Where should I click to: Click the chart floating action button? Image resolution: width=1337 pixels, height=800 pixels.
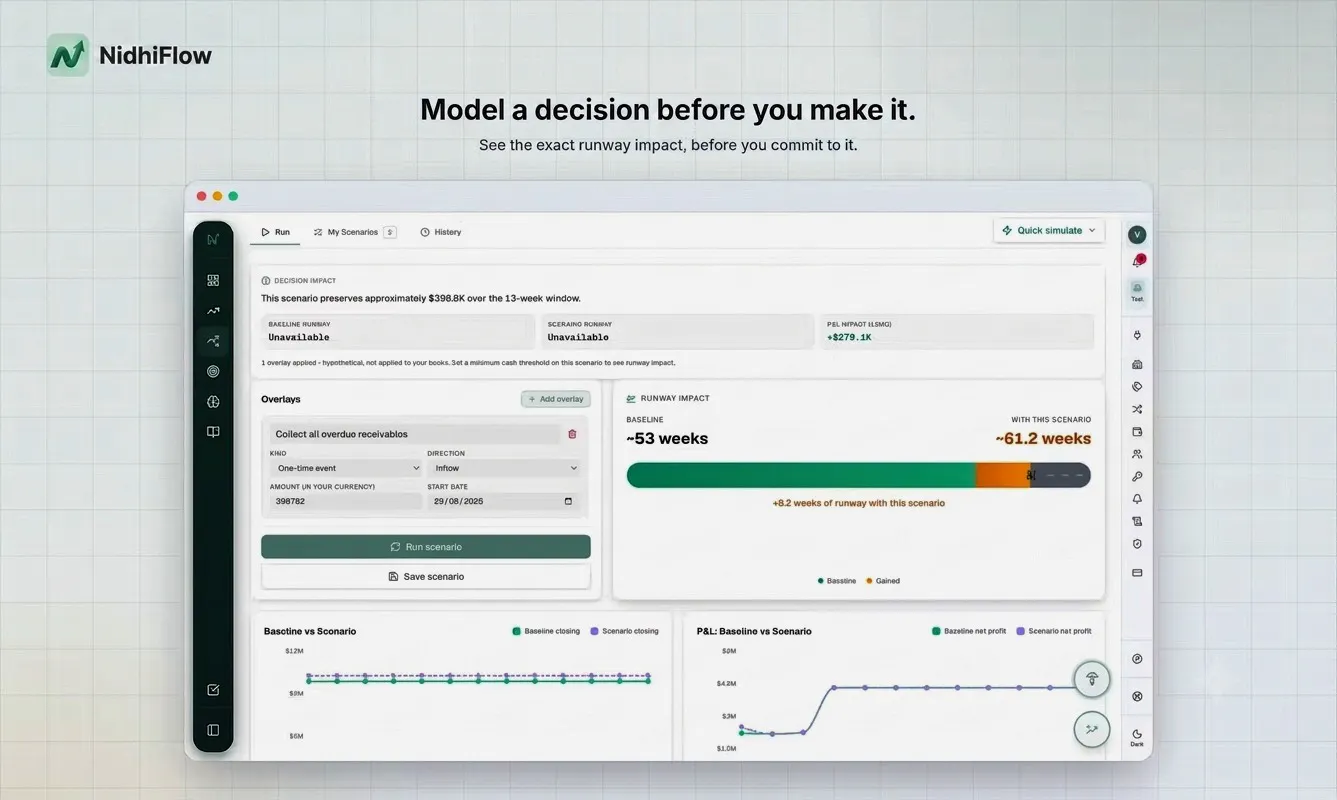click(x=1092, y=729)
